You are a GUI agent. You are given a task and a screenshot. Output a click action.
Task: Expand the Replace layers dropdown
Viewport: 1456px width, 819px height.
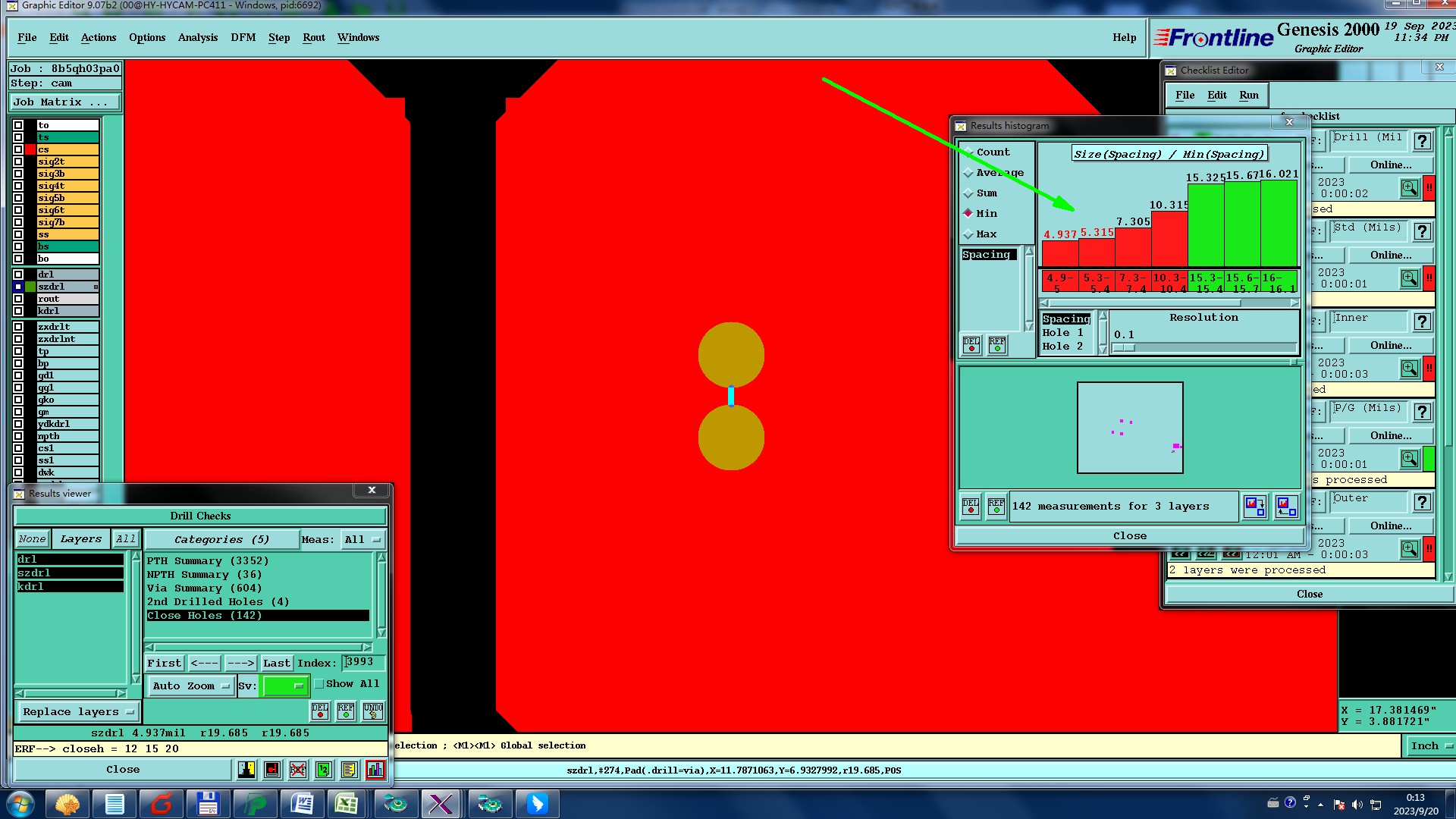(77, 711)
